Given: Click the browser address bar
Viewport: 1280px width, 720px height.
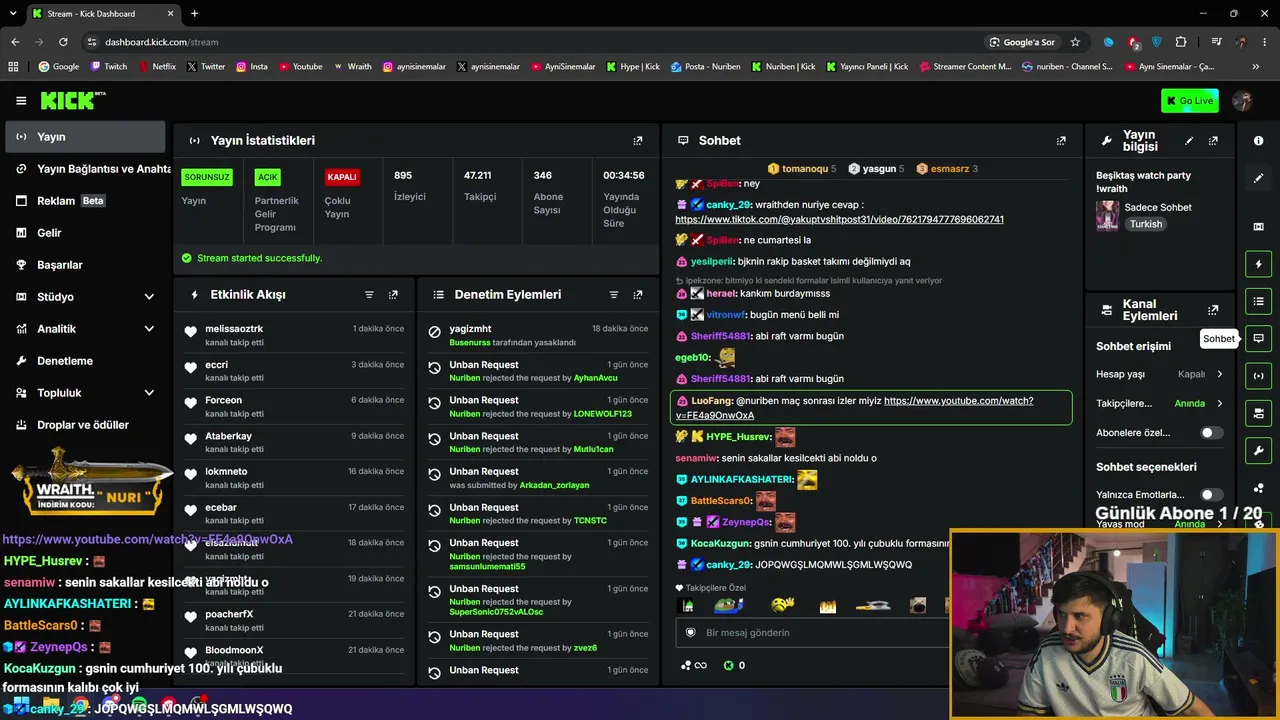Looking at the screenshot, I should 530,42.
